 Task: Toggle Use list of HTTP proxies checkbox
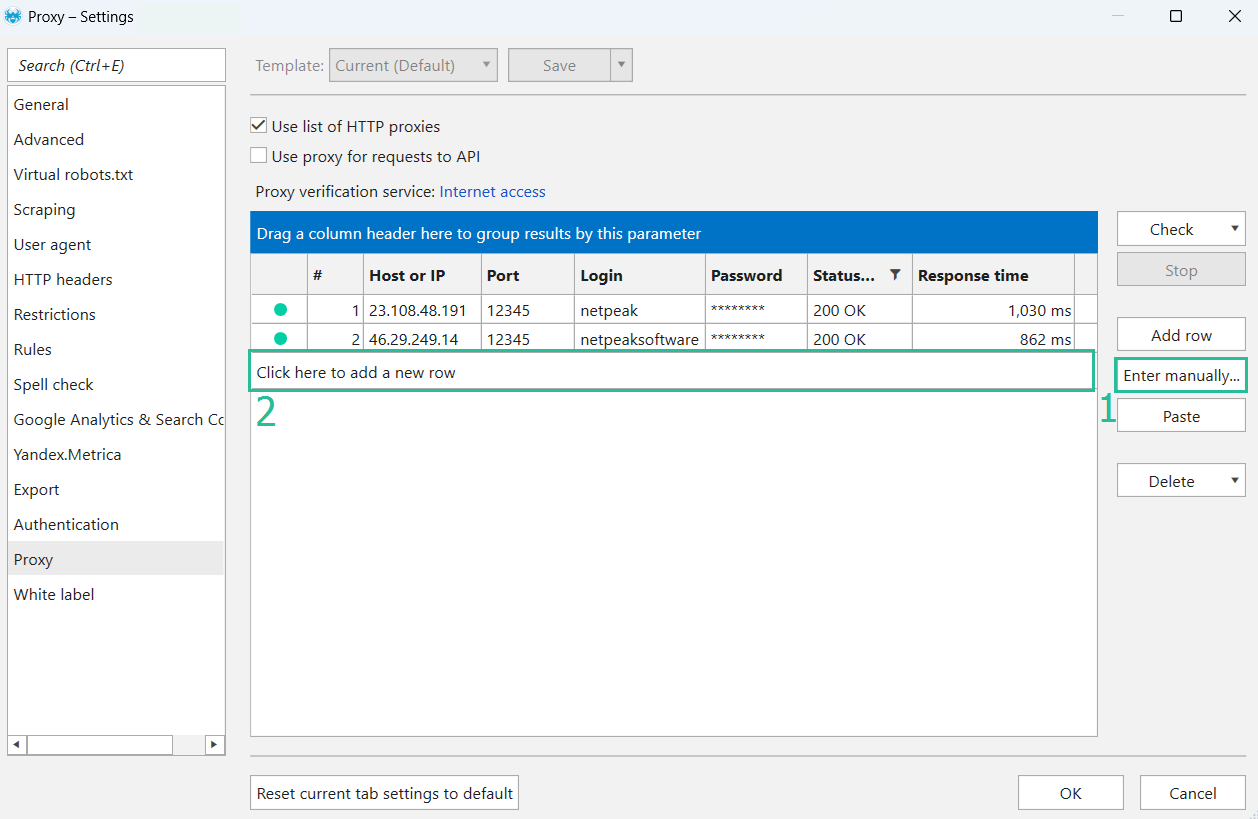pyautogui.click(x=259, y=126)
